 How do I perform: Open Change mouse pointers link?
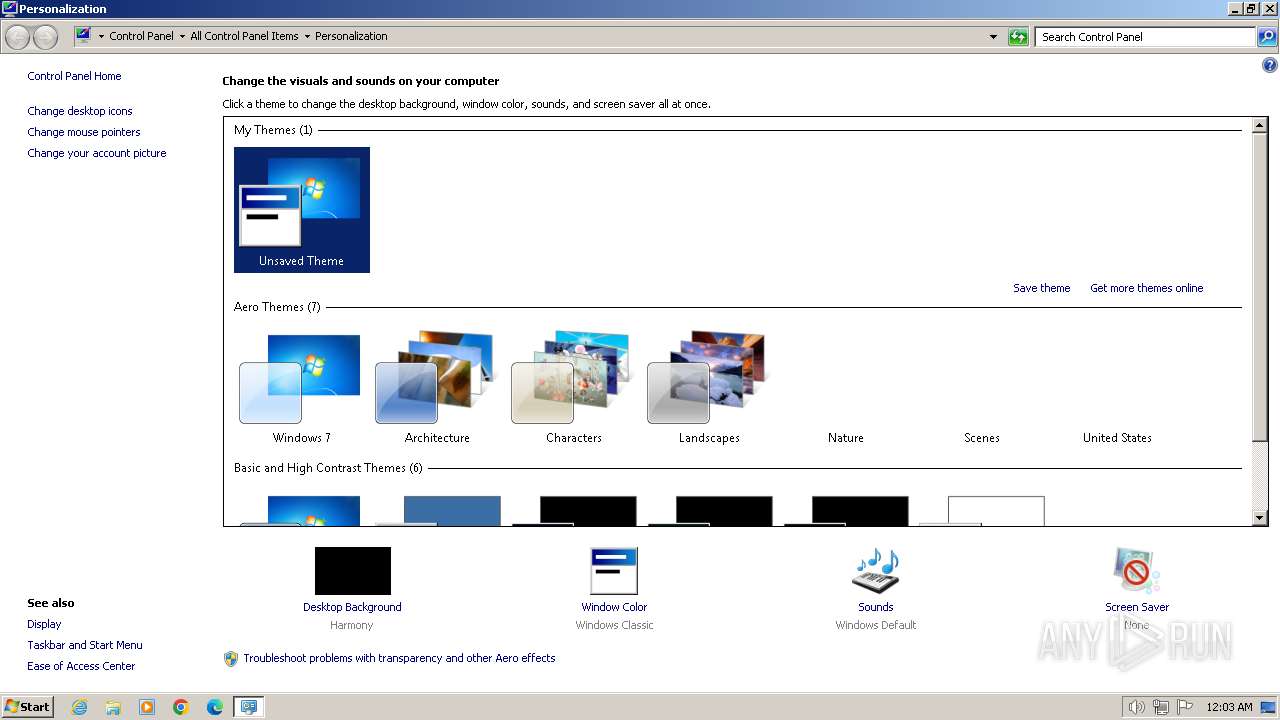84,132
